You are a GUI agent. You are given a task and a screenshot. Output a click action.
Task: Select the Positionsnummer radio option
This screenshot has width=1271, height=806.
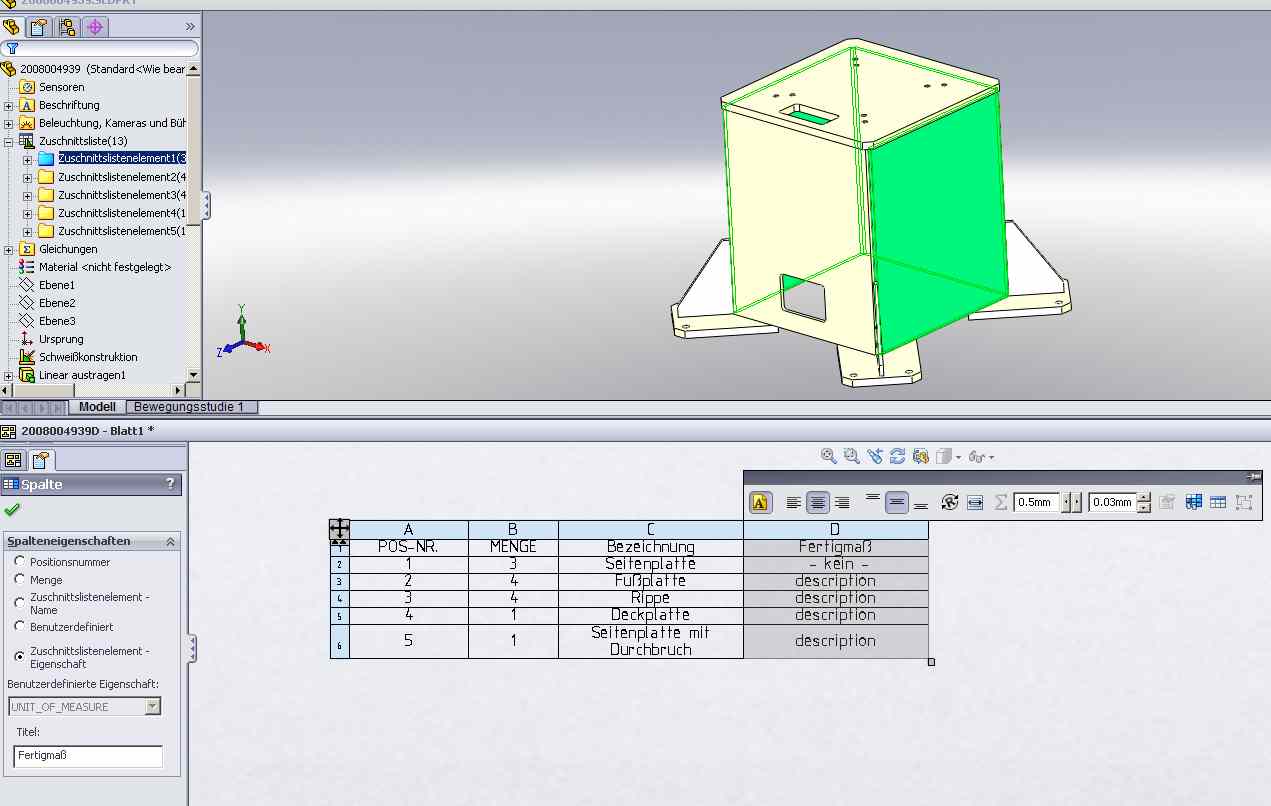coord(19,562)
